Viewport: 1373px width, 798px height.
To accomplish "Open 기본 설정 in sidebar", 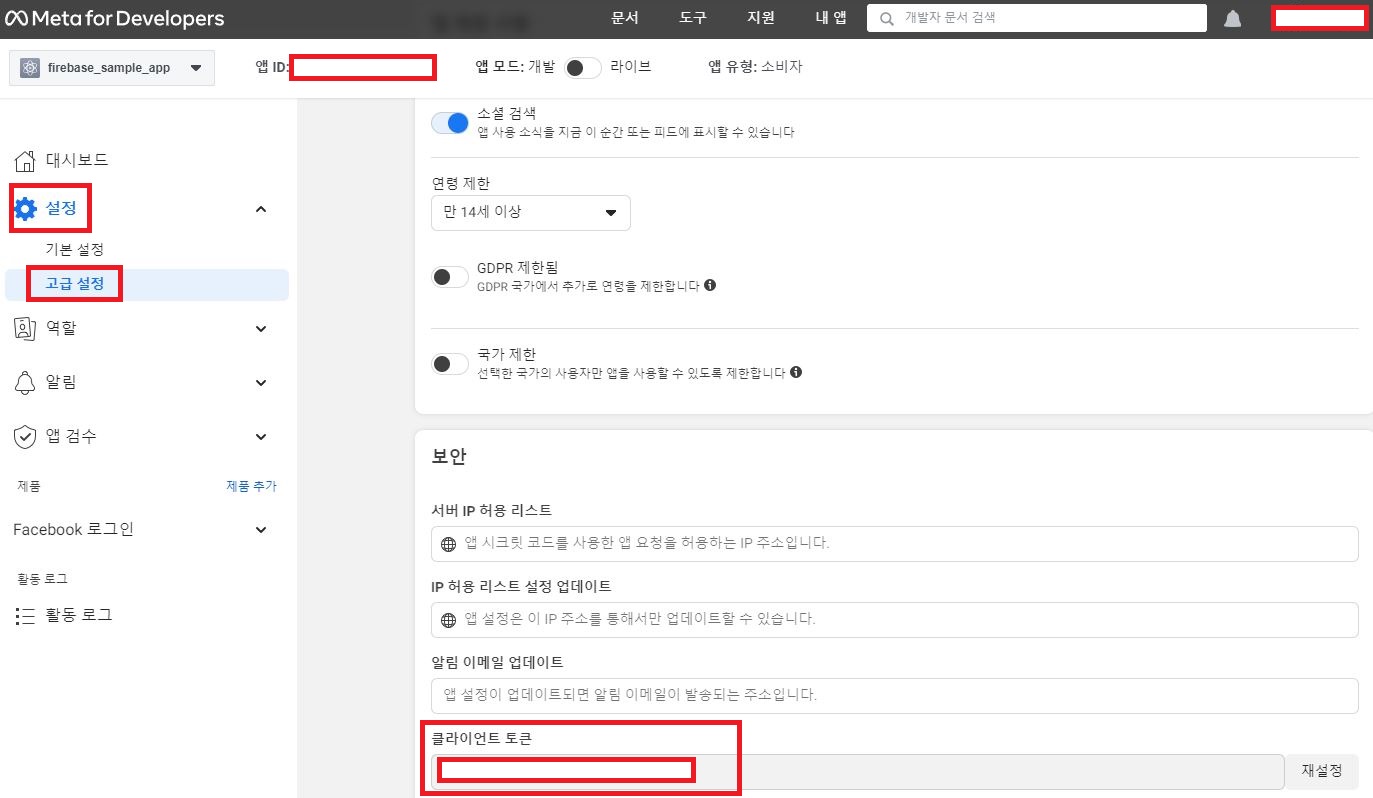I will click(75, 249).
